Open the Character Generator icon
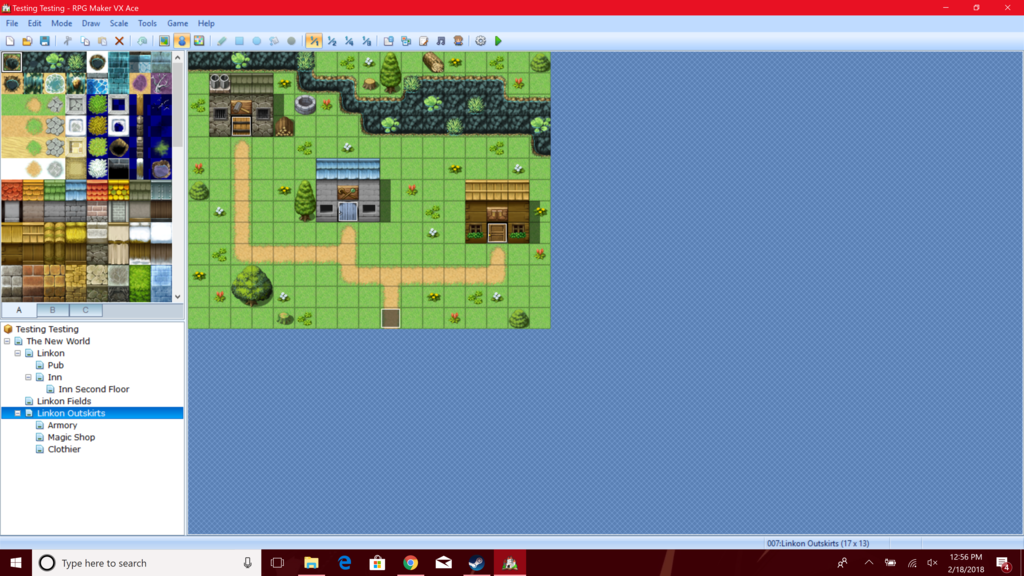1024x576 pixels. point(458,41)
